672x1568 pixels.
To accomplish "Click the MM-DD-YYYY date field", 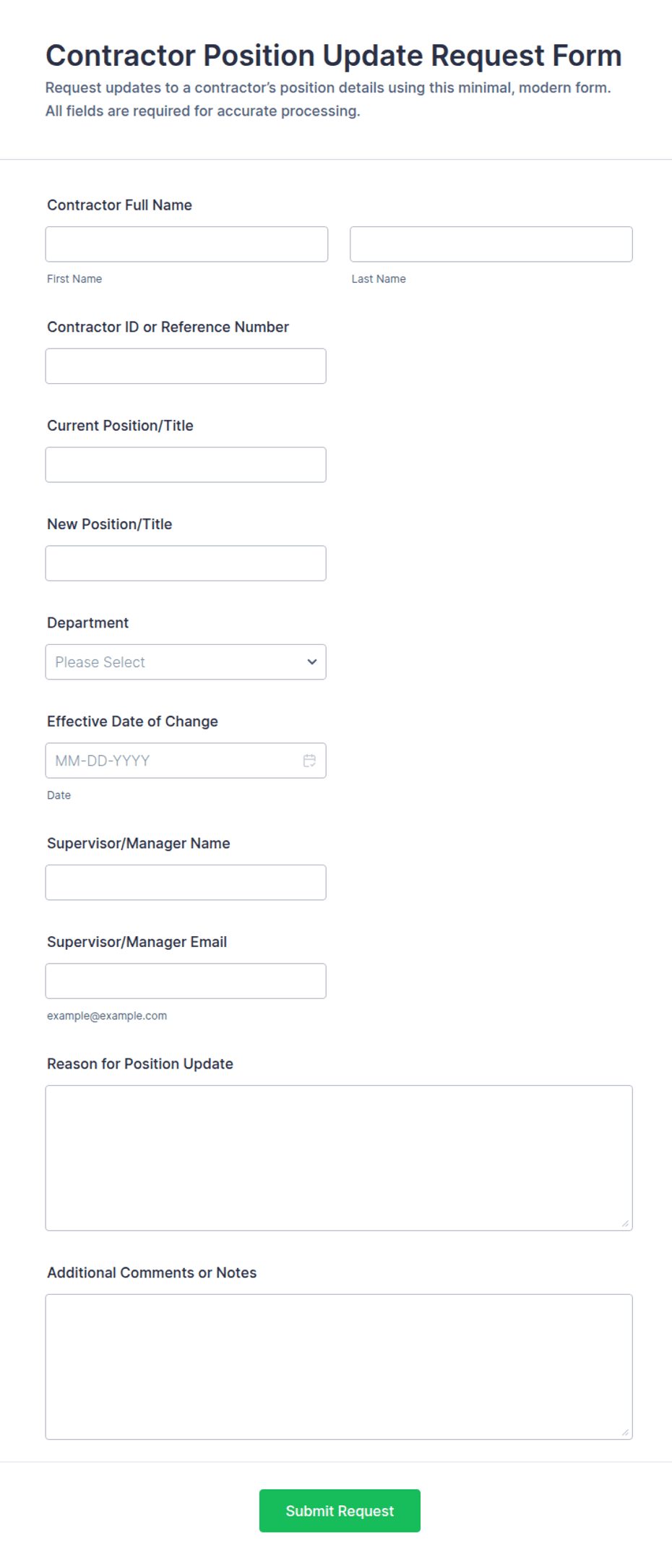I will tap(186, 761).
